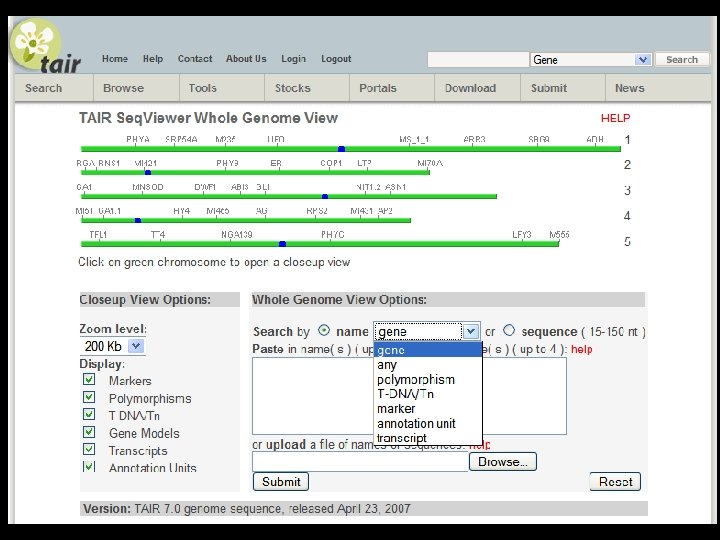
Task: Select the name radio button
Action: 324,330
